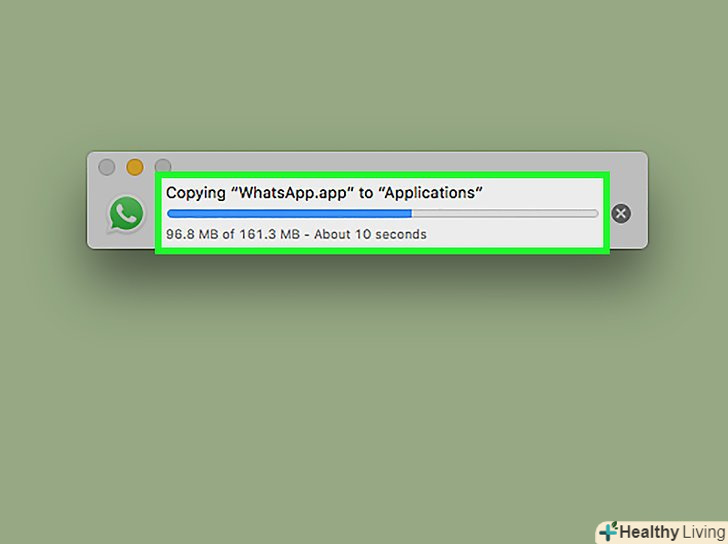Click empty title bar area of copy window

395,162
